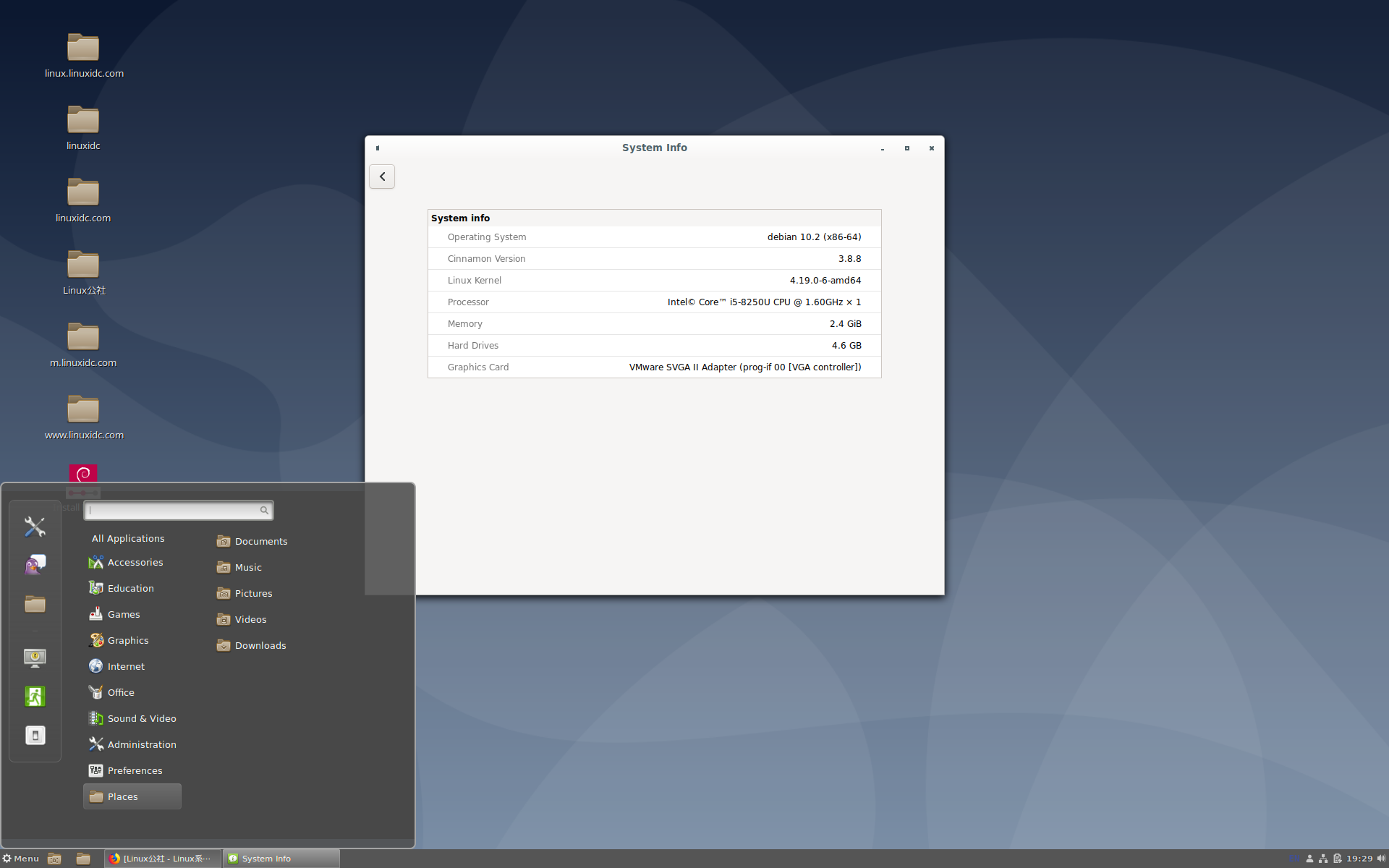Open file manager launcher in the panel
Viewport: 1389px width, 868px height.
(83, 859)
